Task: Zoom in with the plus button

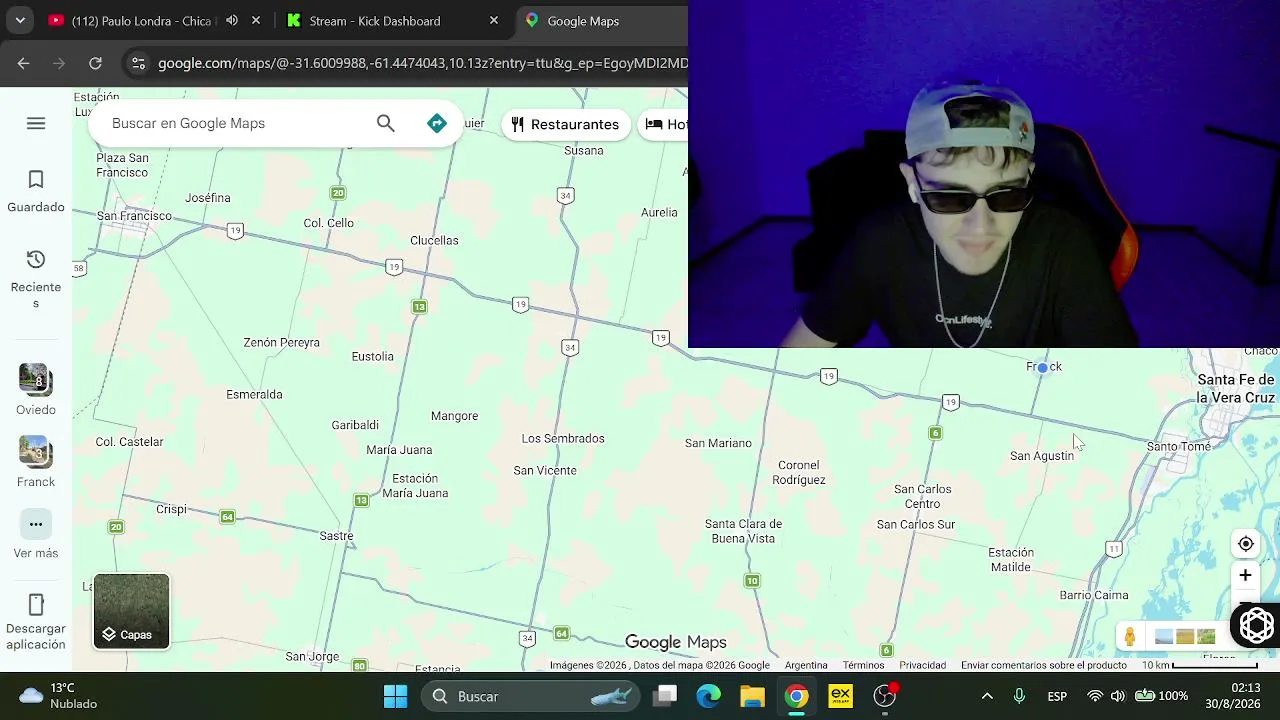Action: click(1246, 575)
